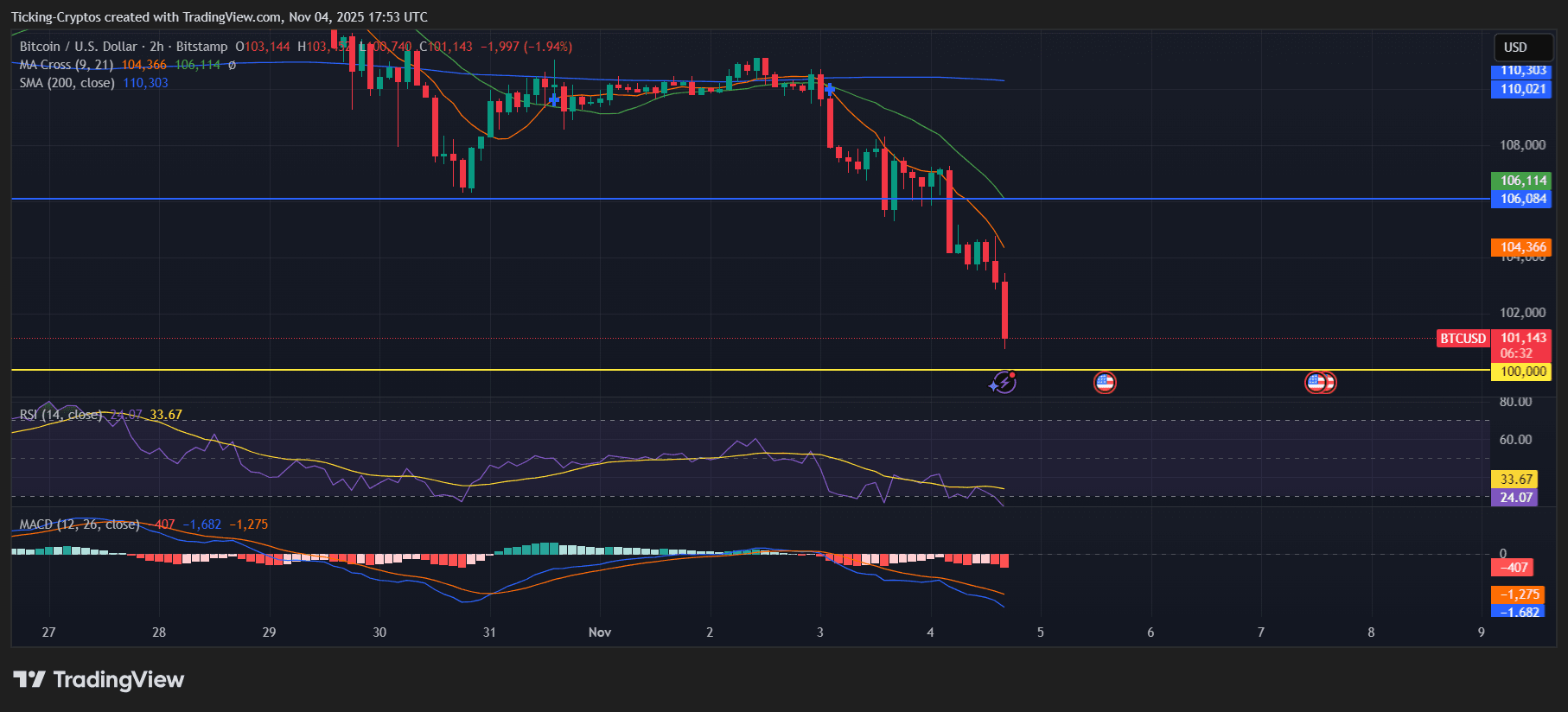This screenshot has height=712, width=1568.
Task: Select the blue MA cross marker on Nov 3
Action: coord(830,89)
